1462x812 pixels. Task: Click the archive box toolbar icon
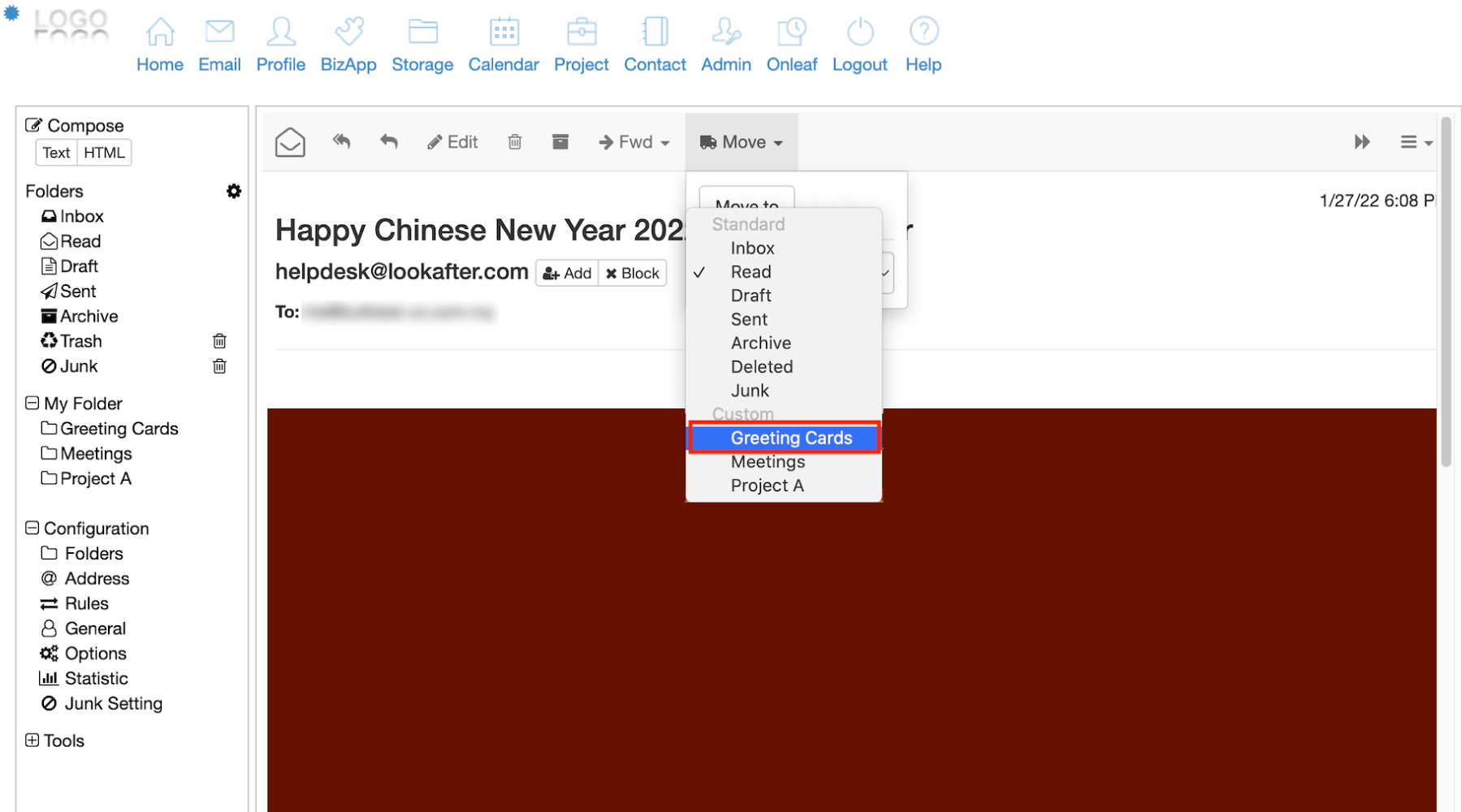(x=560, y=142)
